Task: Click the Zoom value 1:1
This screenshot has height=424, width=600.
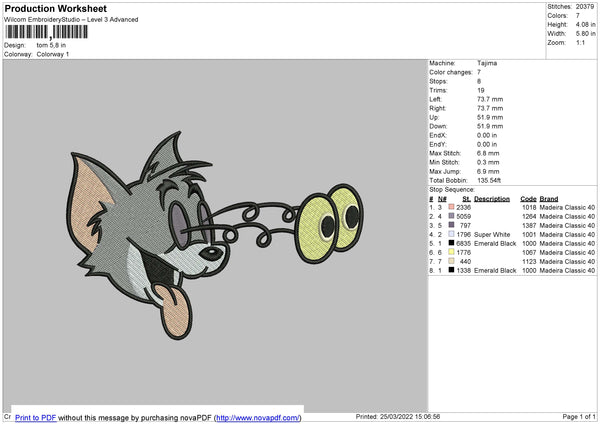Action: pos(580,42)
